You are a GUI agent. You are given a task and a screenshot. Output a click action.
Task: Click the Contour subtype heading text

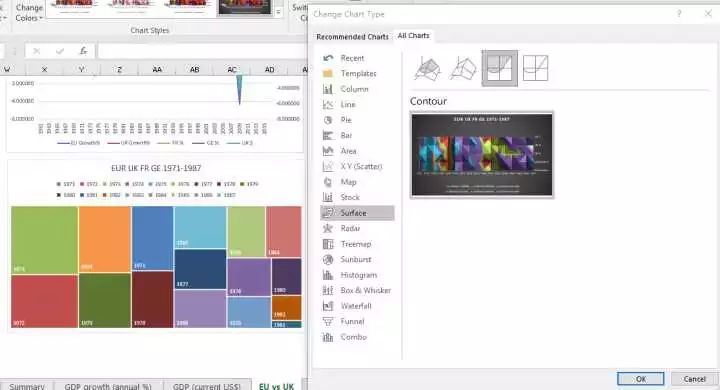428,101
